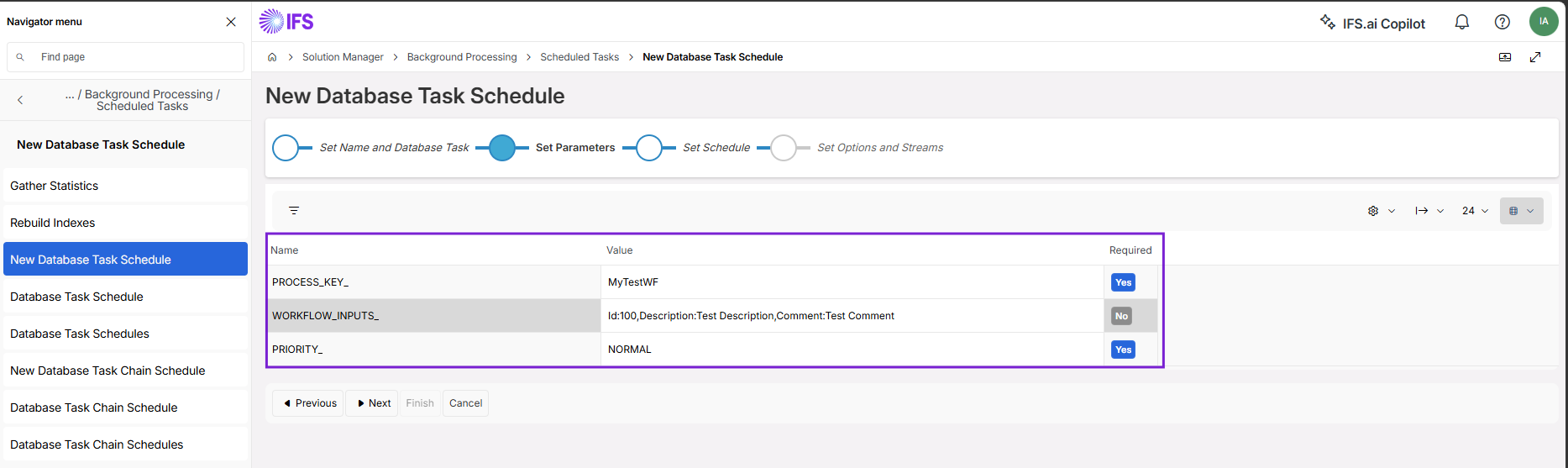Screen dimensions: 1568x468
Task: Click the Required column header
Action: [x=1130, y=250]
